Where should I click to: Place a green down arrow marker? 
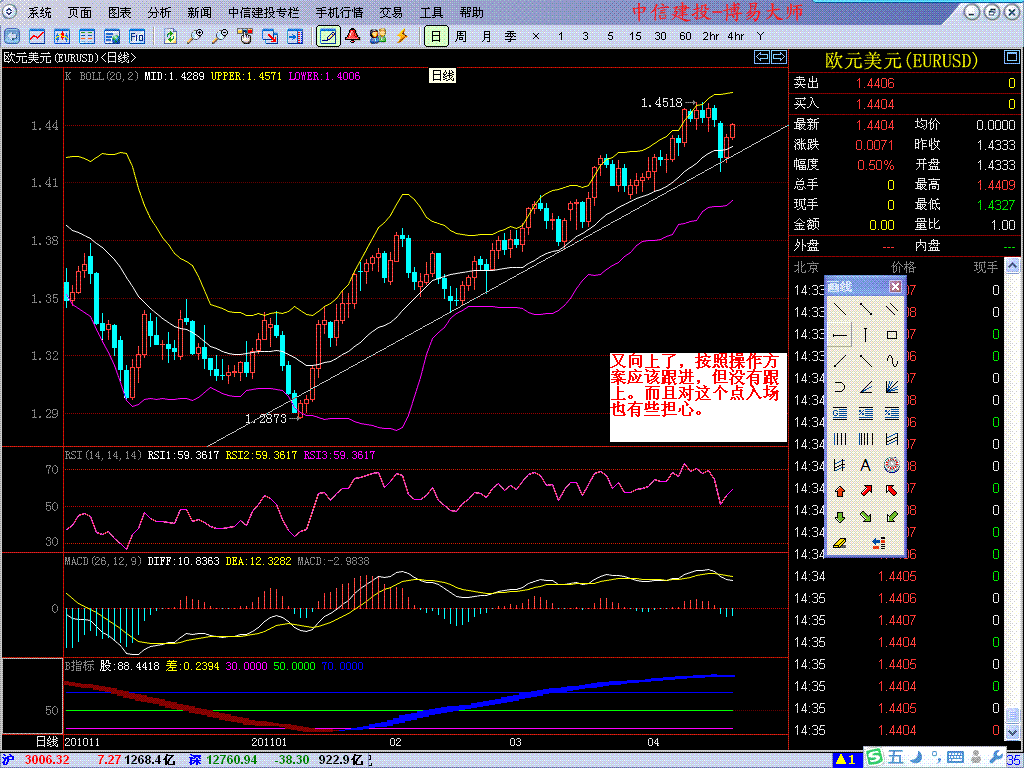(x=840, y=517)
